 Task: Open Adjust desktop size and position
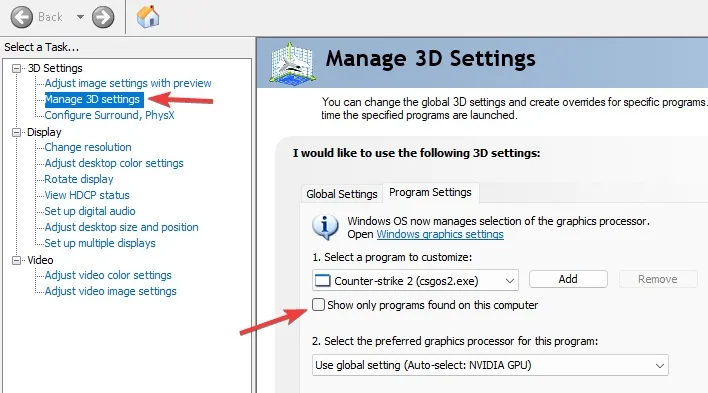121,227
